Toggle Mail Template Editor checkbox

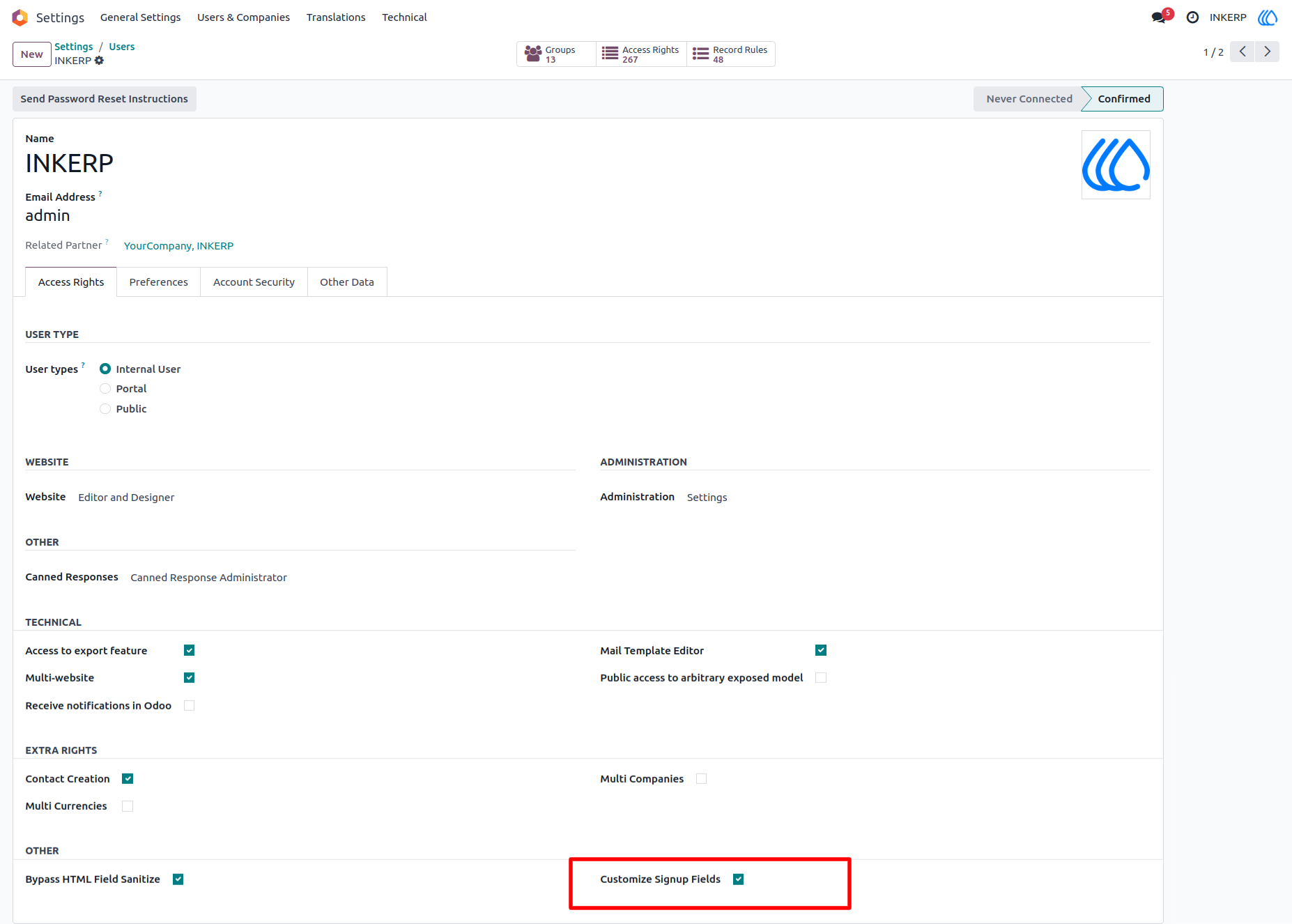pos(821,650)
